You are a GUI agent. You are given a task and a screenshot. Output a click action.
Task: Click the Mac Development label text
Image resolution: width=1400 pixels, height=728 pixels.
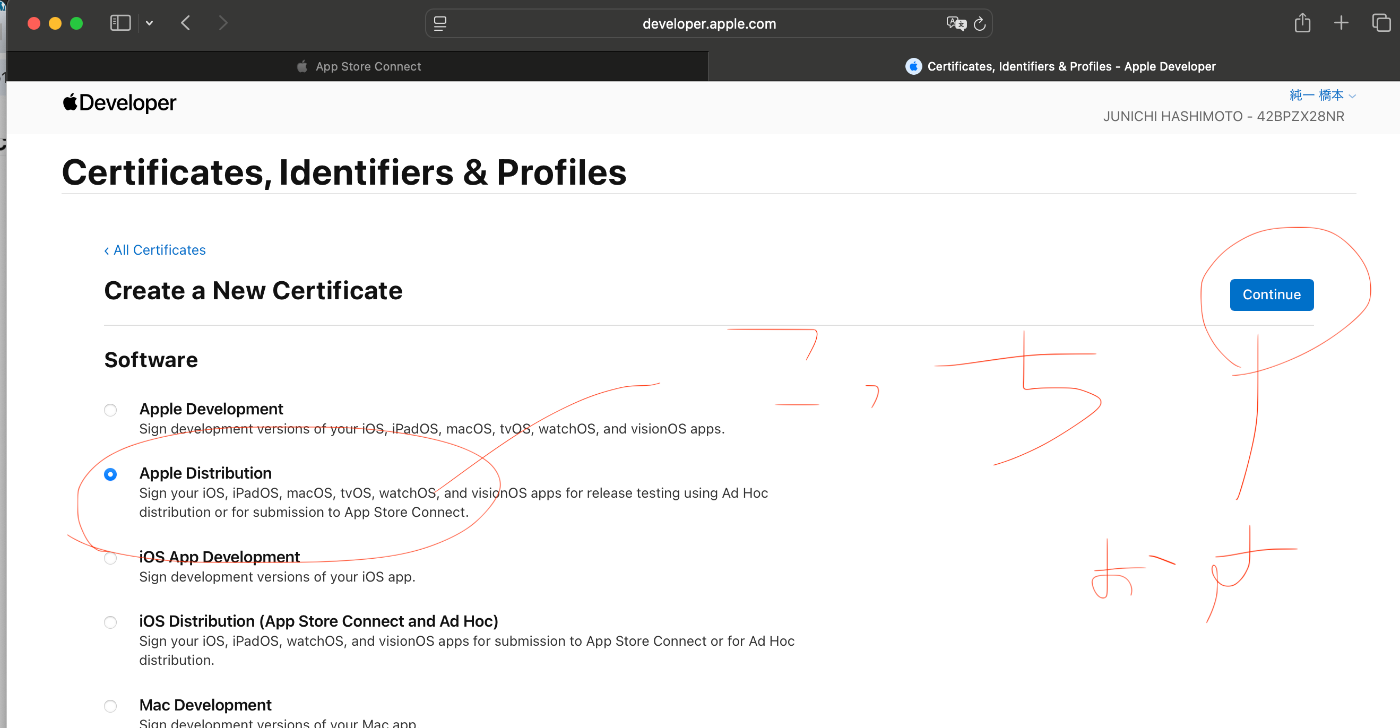click(205, 705)
